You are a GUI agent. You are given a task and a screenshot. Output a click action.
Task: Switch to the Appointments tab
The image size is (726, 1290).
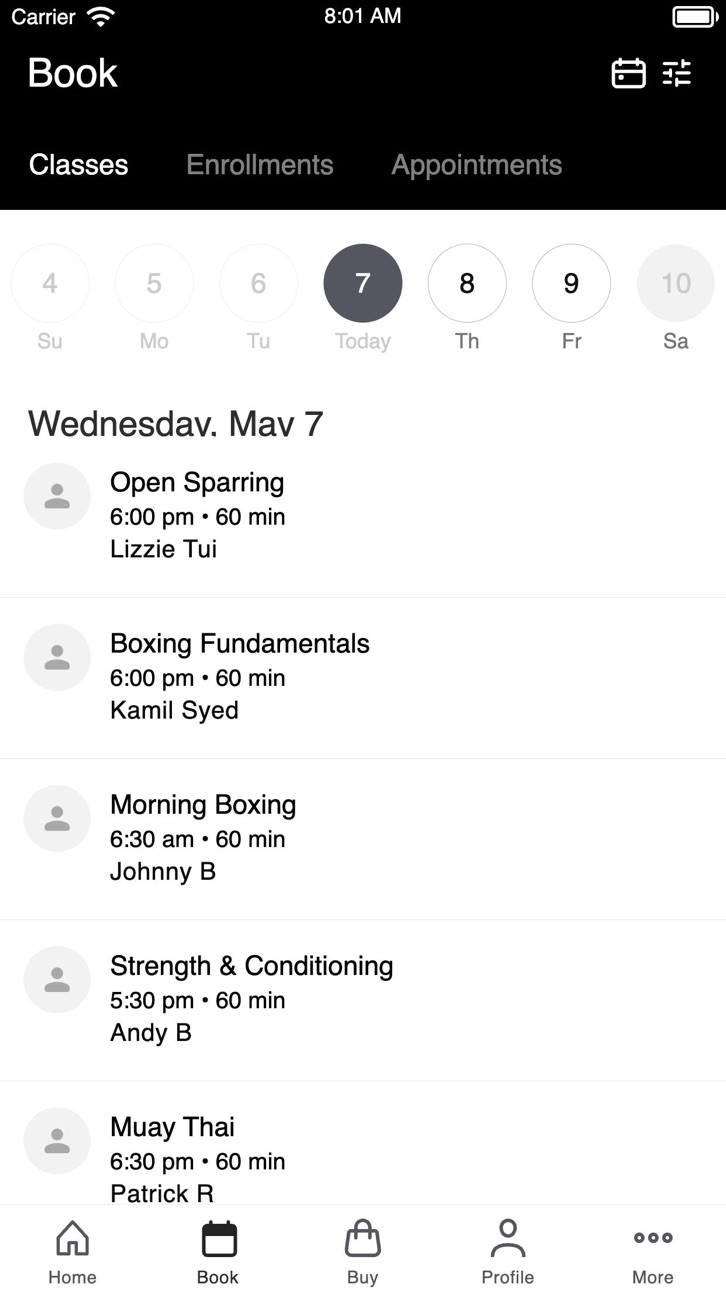pos(477,165)
